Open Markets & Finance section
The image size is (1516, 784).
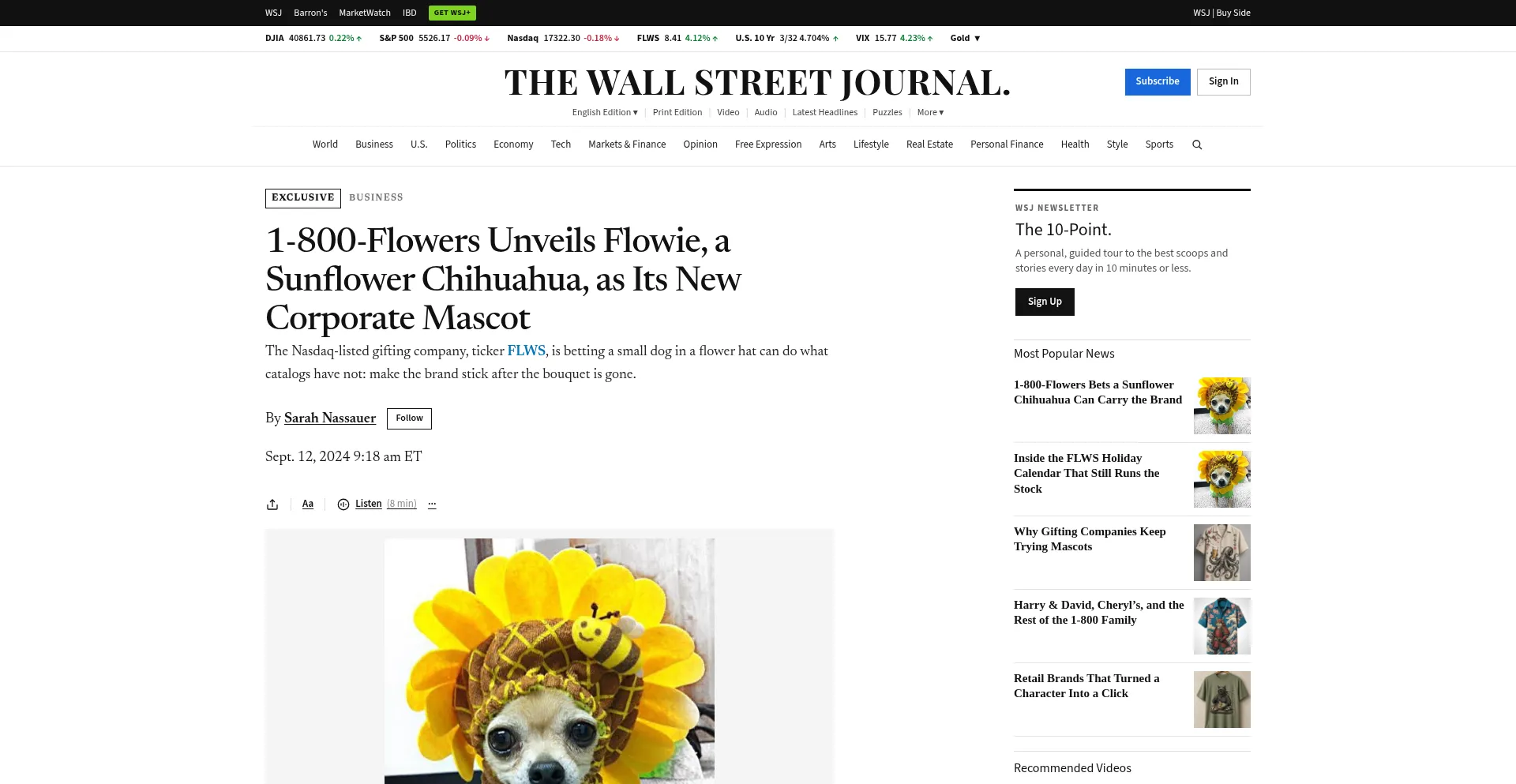[627, 144]
